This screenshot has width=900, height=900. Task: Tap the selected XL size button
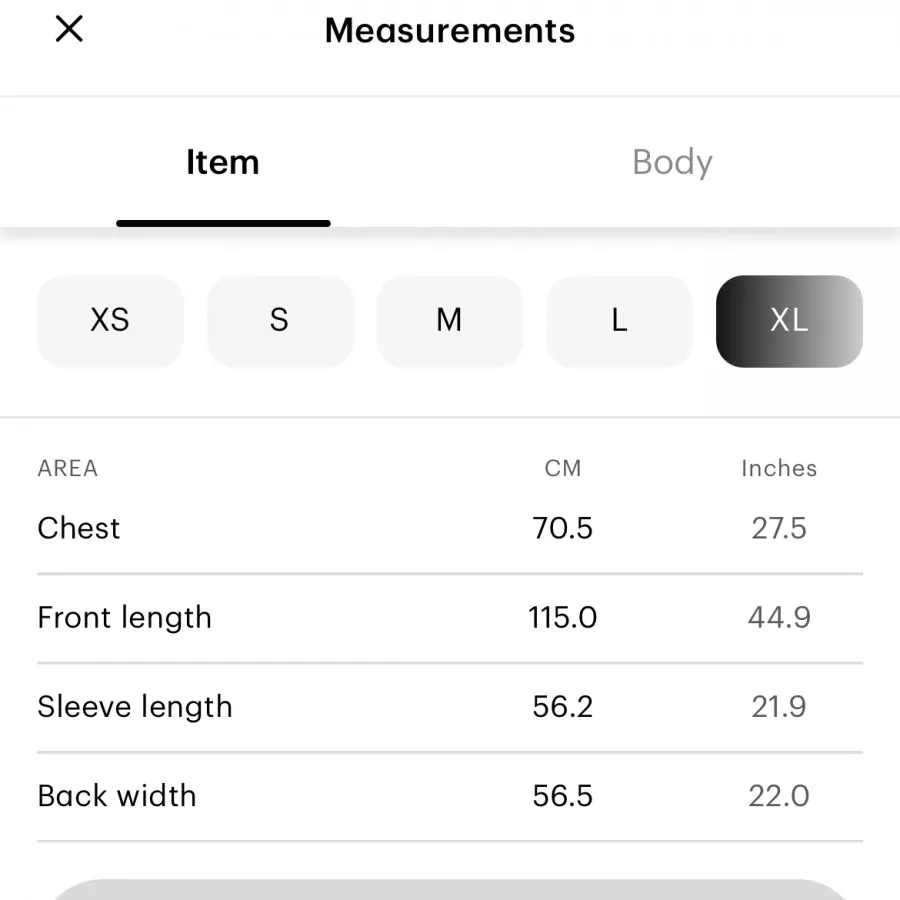tap(789, 320)
